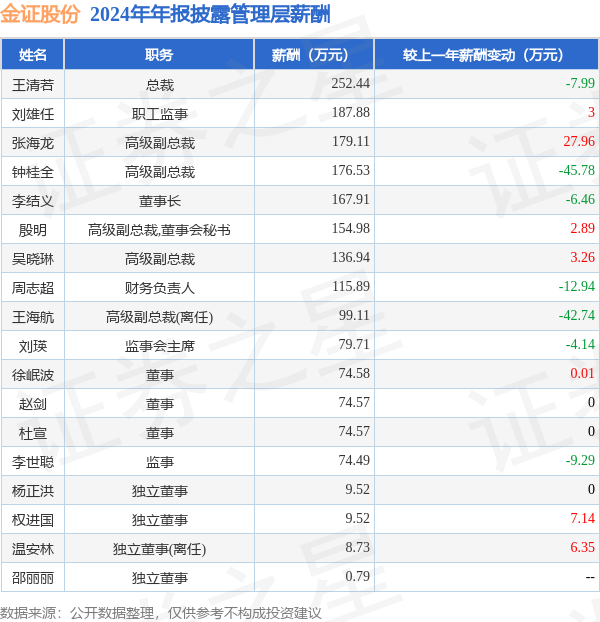Click salary value 79.71
Viewport: 600px width, 622px height.
point(354,344)
